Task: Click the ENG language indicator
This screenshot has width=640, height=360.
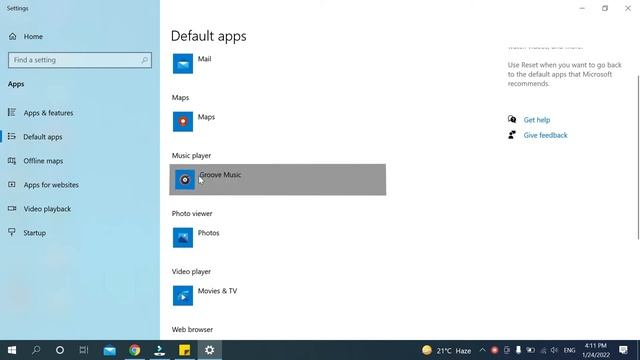Action: point(569,350)
